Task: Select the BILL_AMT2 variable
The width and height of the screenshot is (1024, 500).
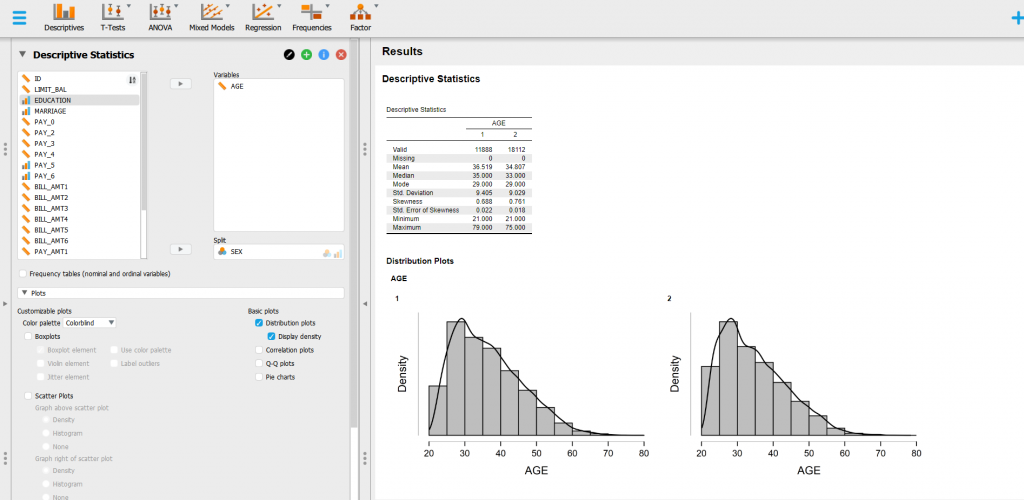Action: (x=79, y=197)
